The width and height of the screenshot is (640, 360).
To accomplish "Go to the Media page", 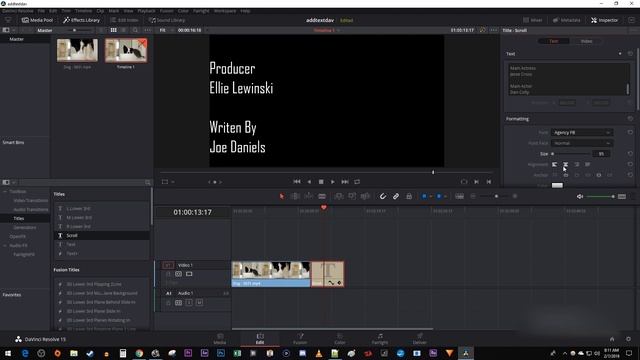I will point(220,339).
